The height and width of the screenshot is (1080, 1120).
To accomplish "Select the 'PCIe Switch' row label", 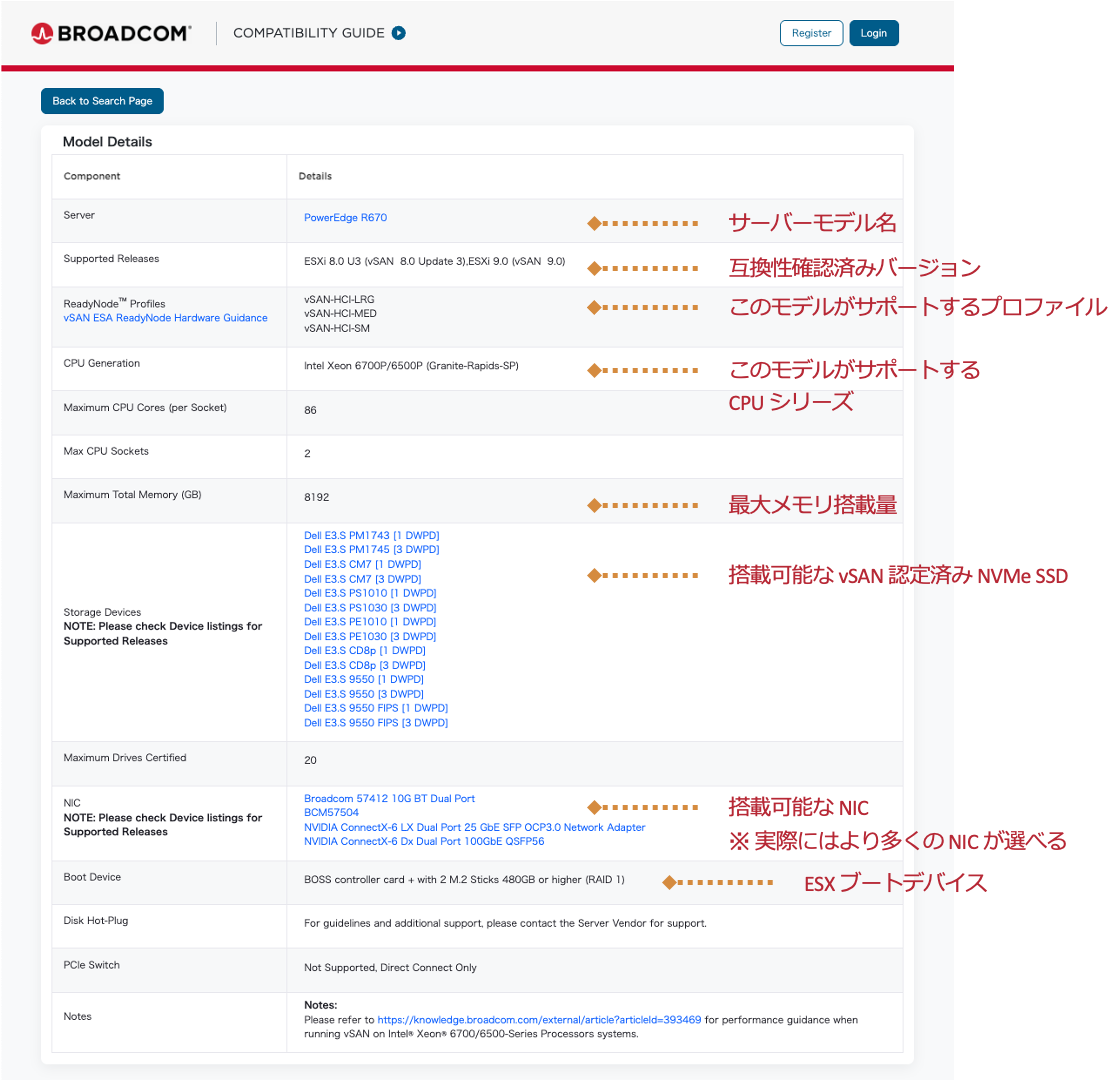I will pyautogui.click(x=91, y=965).
